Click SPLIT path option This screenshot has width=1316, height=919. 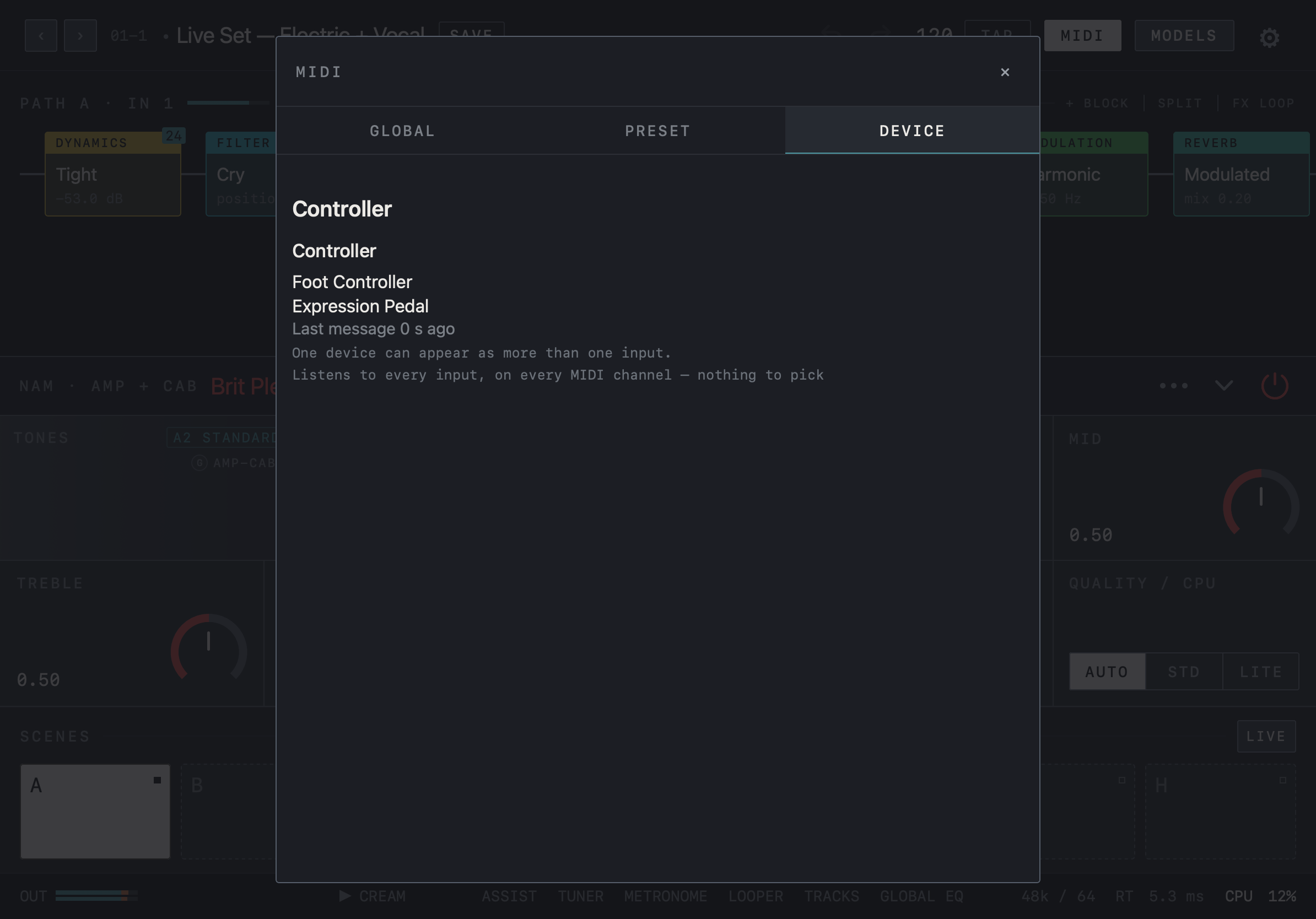1179,104
